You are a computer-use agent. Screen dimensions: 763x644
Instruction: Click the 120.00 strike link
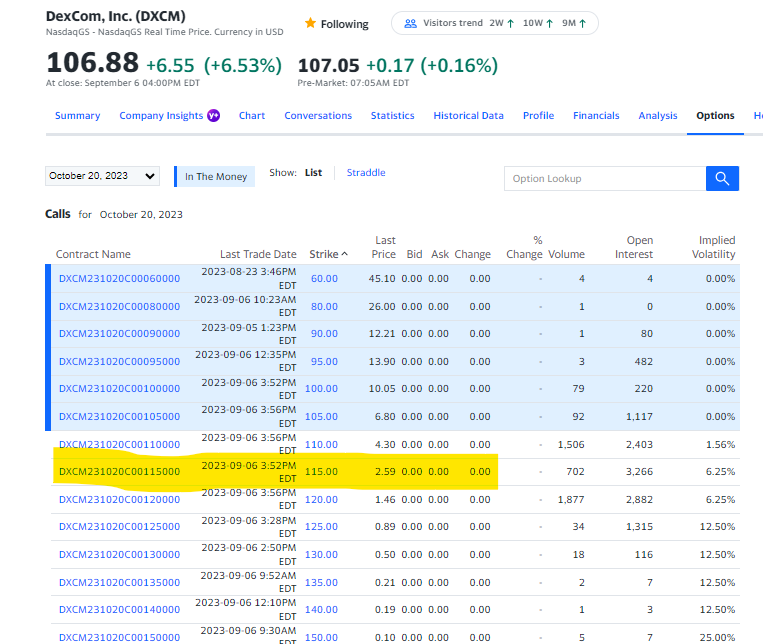click(321, 499)
